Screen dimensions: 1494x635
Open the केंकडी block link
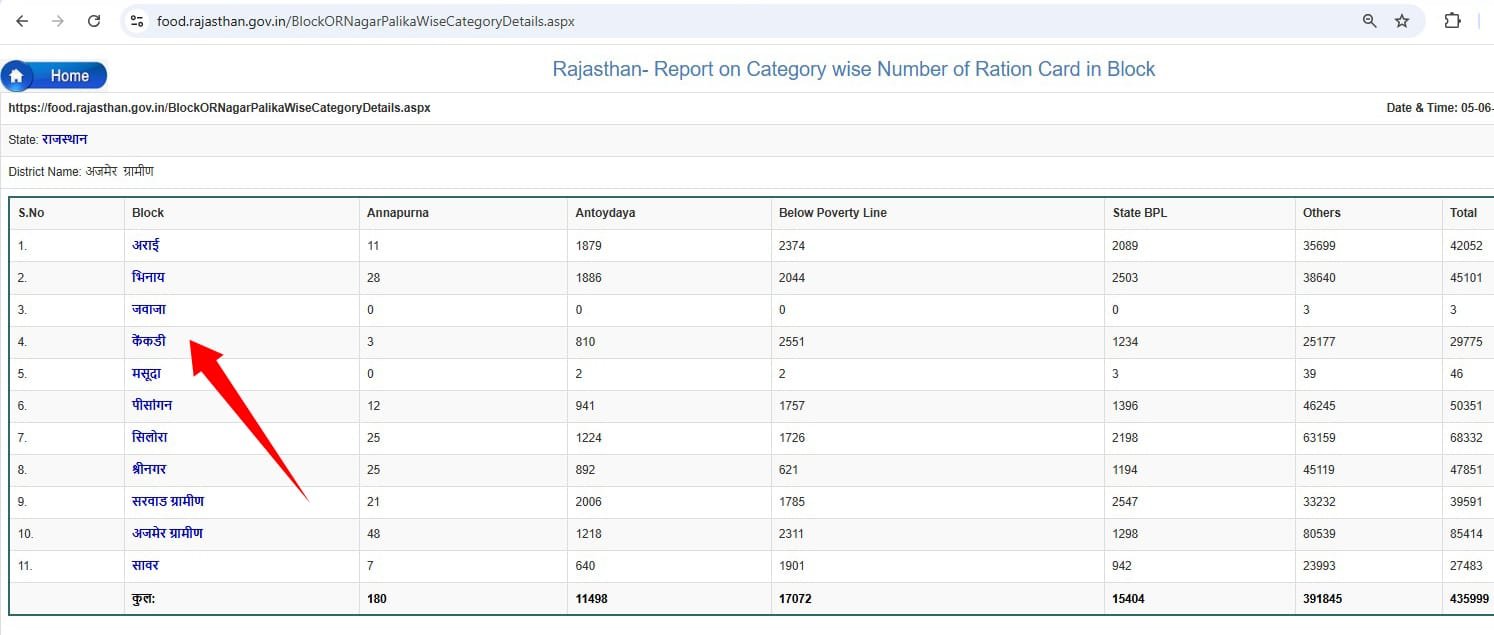tap(148, 341)
